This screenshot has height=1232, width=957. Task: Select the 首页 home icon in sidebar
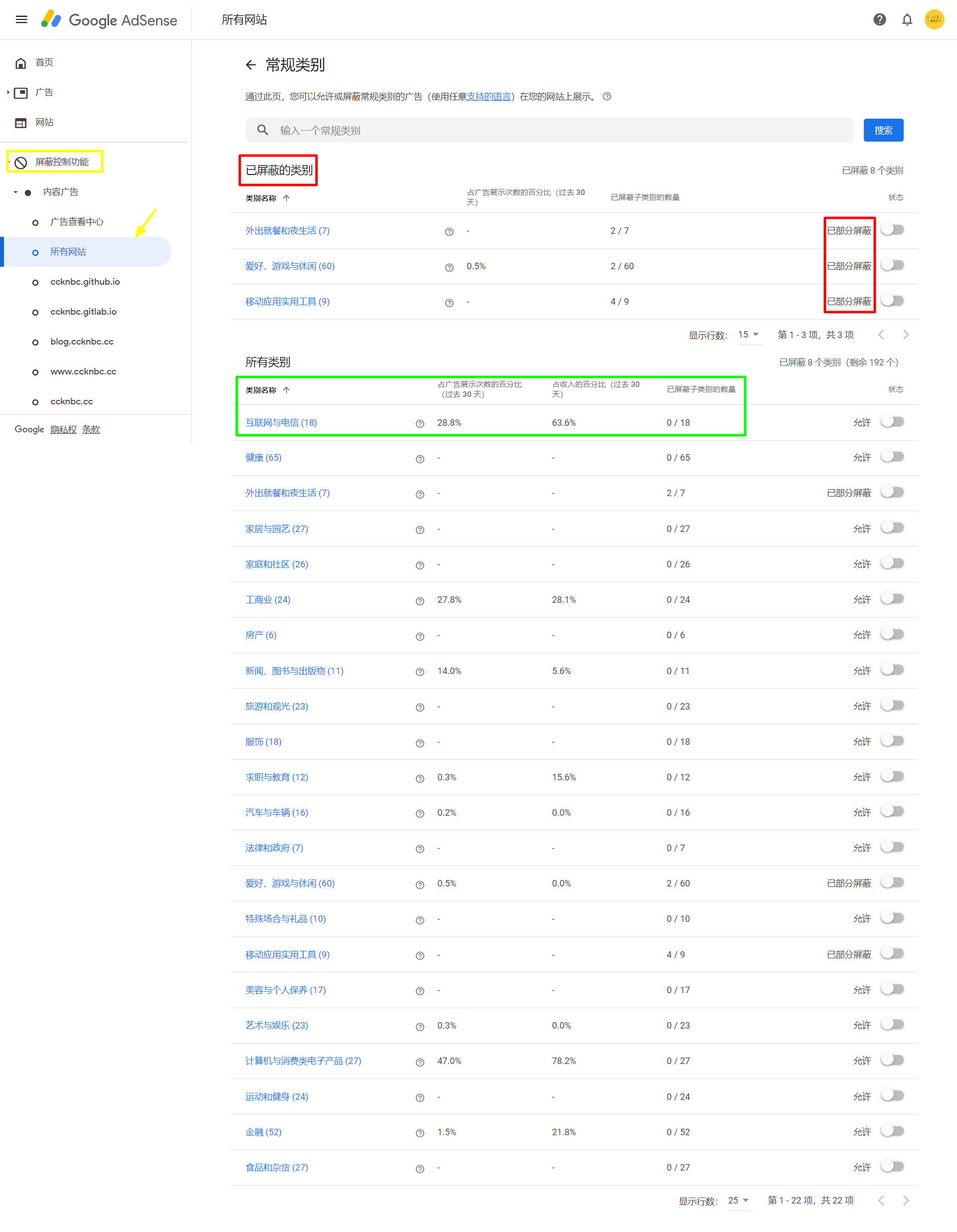click(21, 63)
